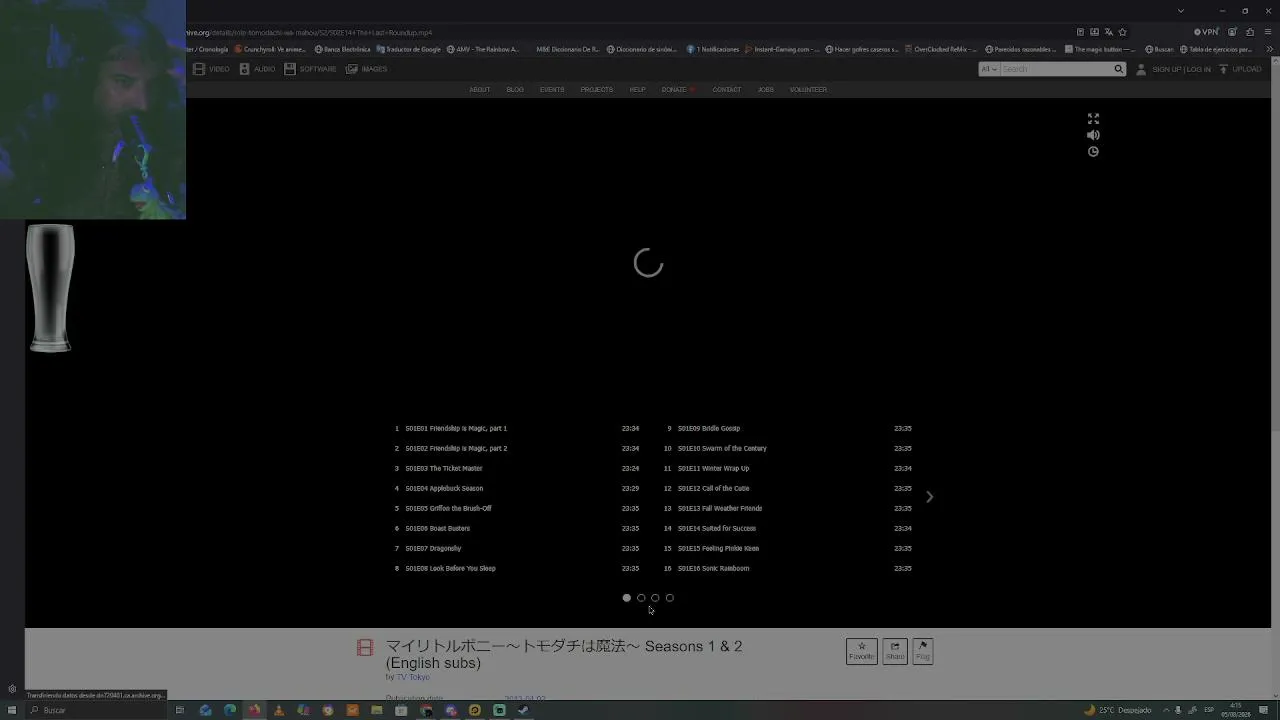Open the Images media section icon
1280x720 pixels.
(352, 69)
